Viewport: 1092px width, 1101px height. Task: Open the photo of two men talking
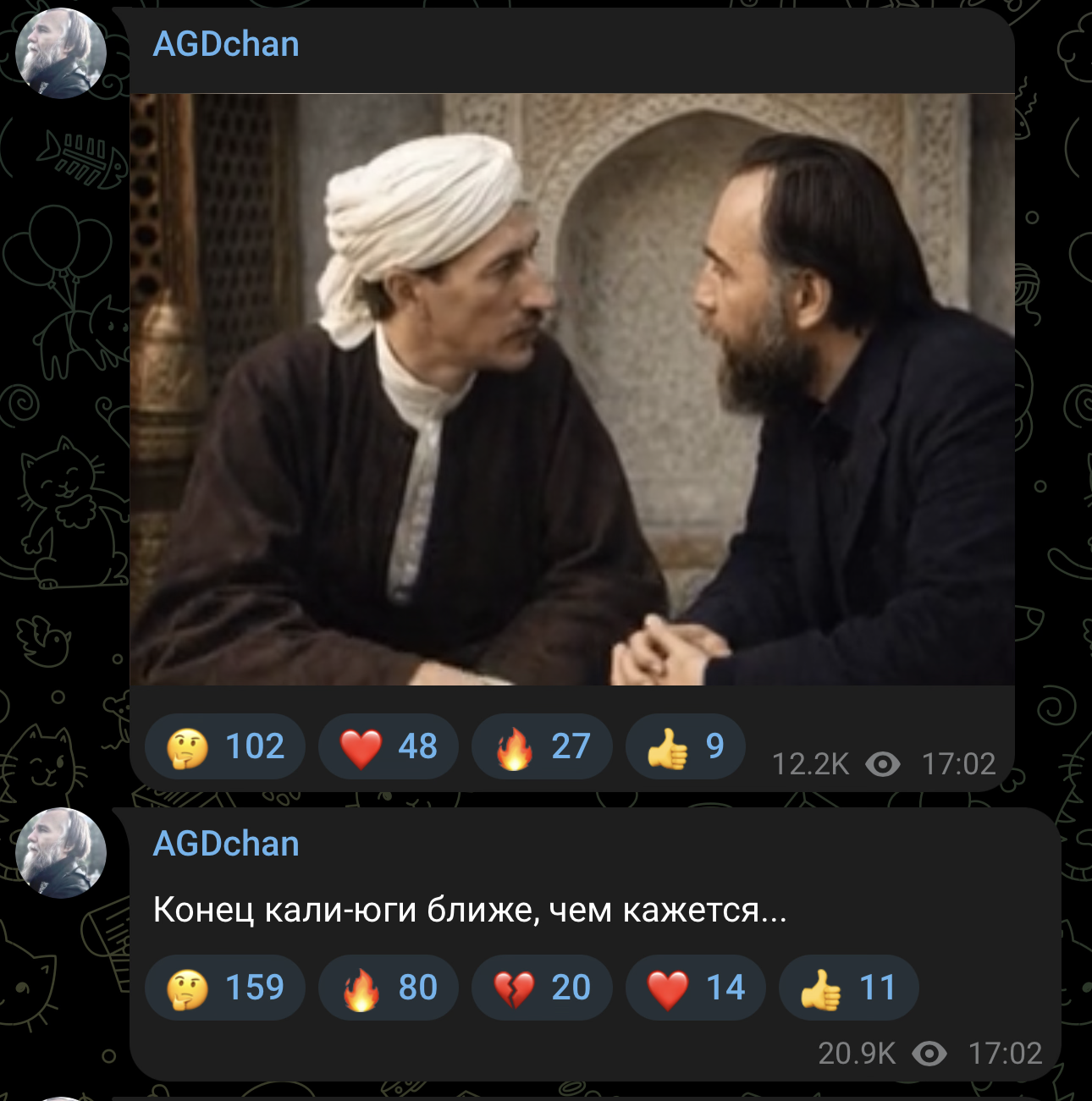[572, 389]
